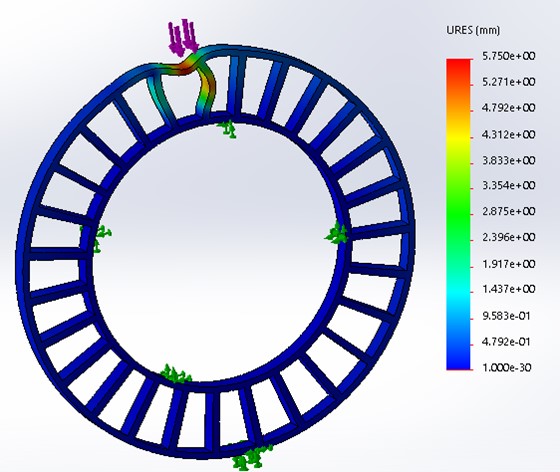The height and width of the screenshot is (472, 560).
Task: Click the purple force load arrows
Action: tap(183, 37)
